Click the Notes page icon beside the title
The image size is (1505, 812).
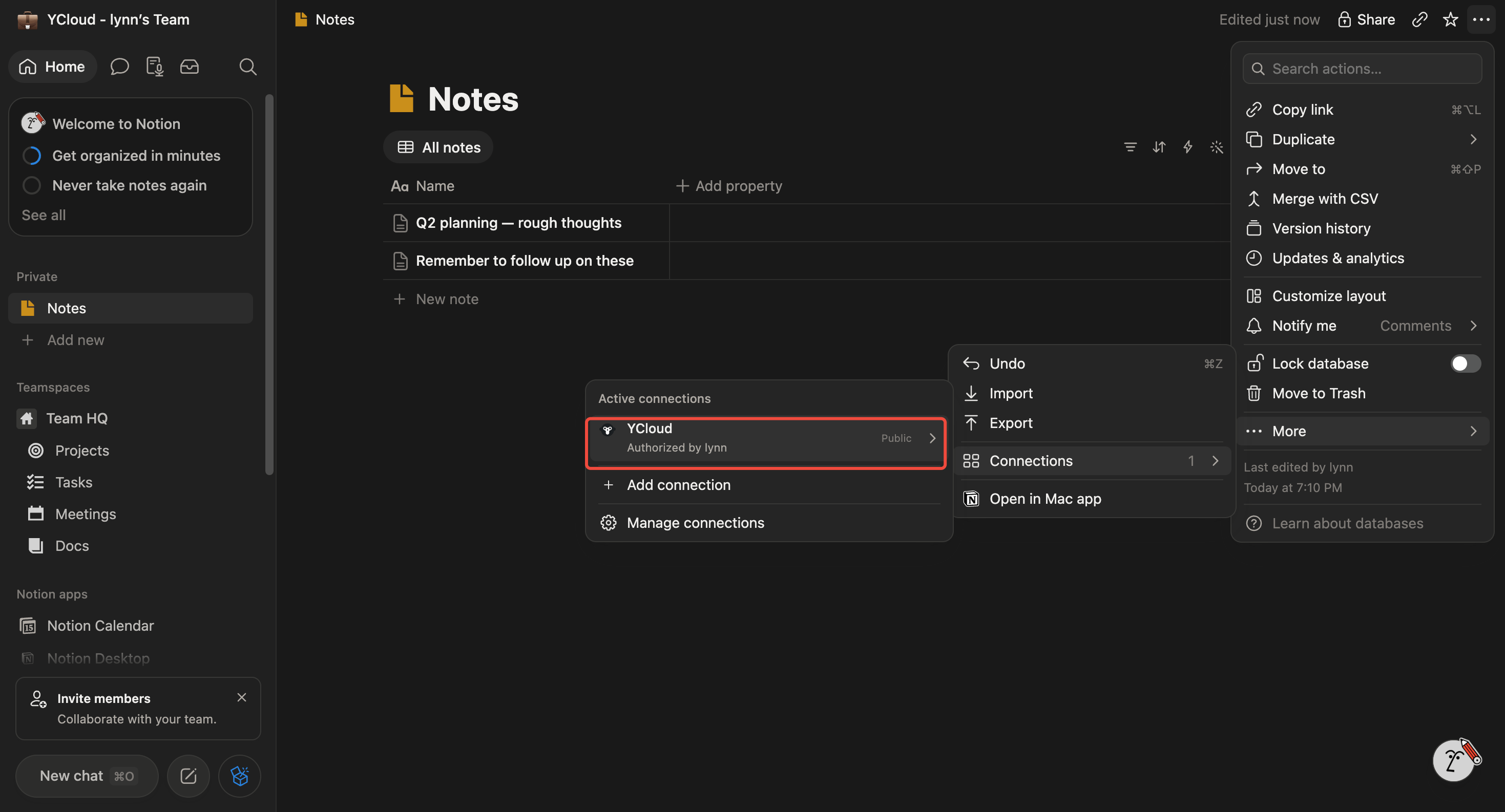[402, 99]
